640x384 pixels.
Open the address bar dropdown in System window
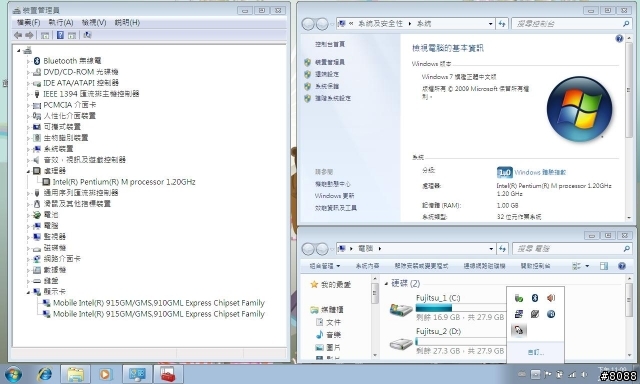pos(490,24)
